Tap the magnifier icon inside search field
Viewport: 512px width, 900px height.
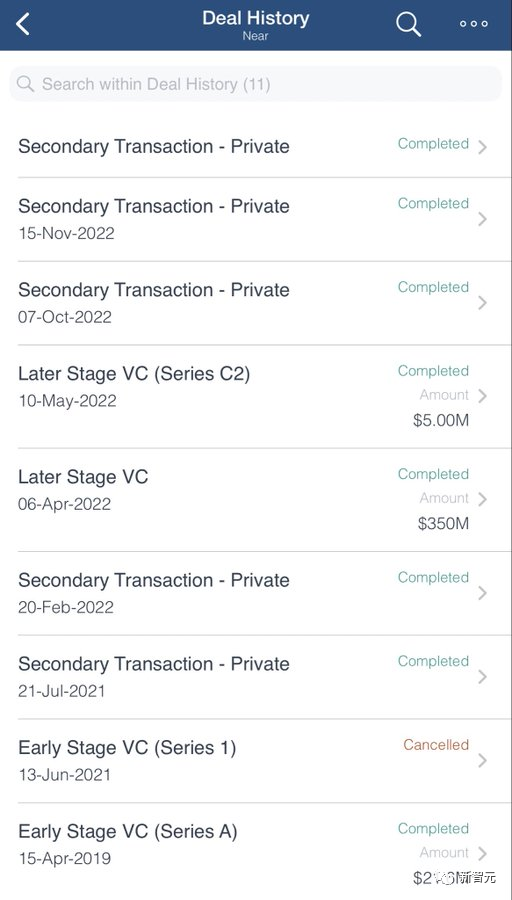[x=25, y=84]
